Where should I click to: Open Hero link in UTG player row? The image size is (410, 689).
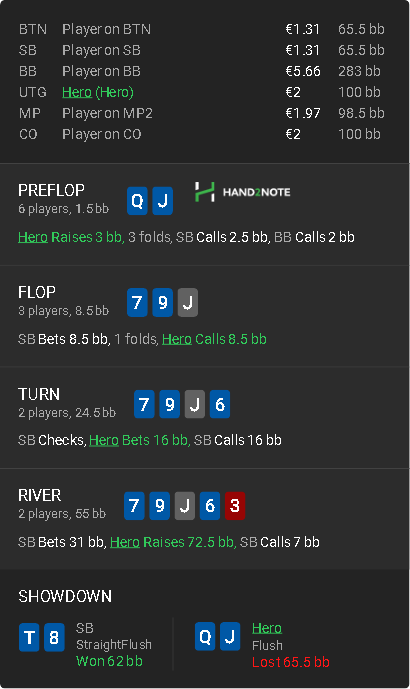pyautogui.click(x=77, y=92)
